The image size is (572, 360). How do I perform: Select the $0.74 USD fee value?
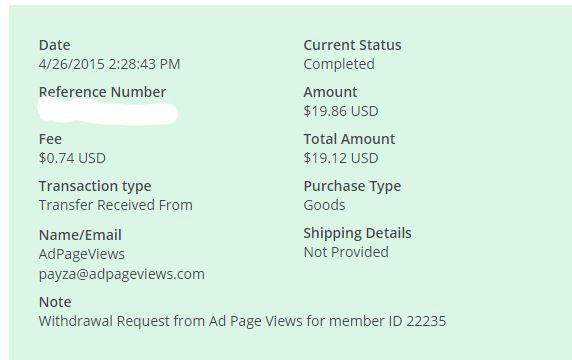(x=72, y=158)
